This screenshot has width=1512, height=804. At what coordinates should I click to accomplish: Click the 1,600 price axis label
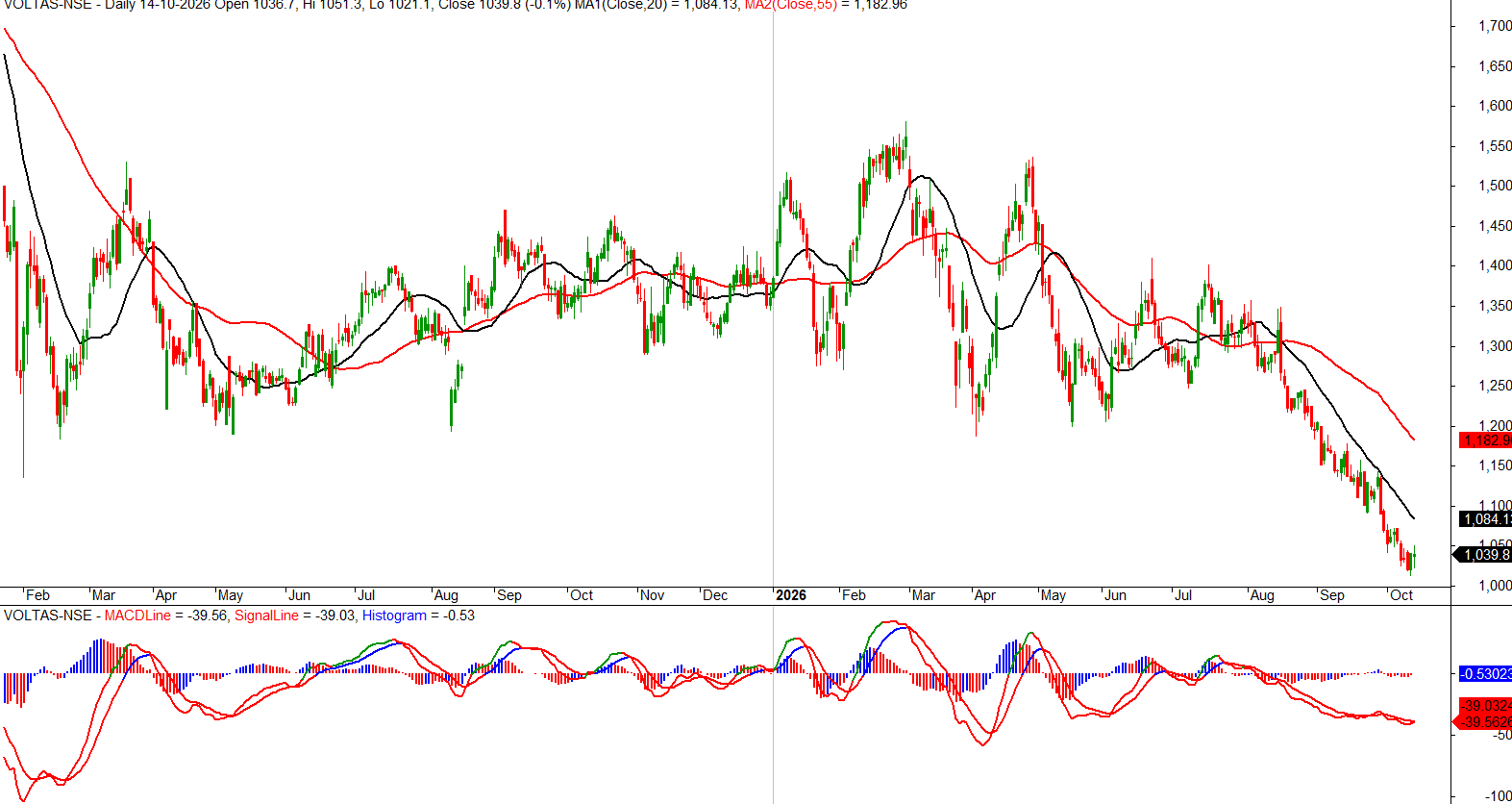click(x=1495, y=106)
